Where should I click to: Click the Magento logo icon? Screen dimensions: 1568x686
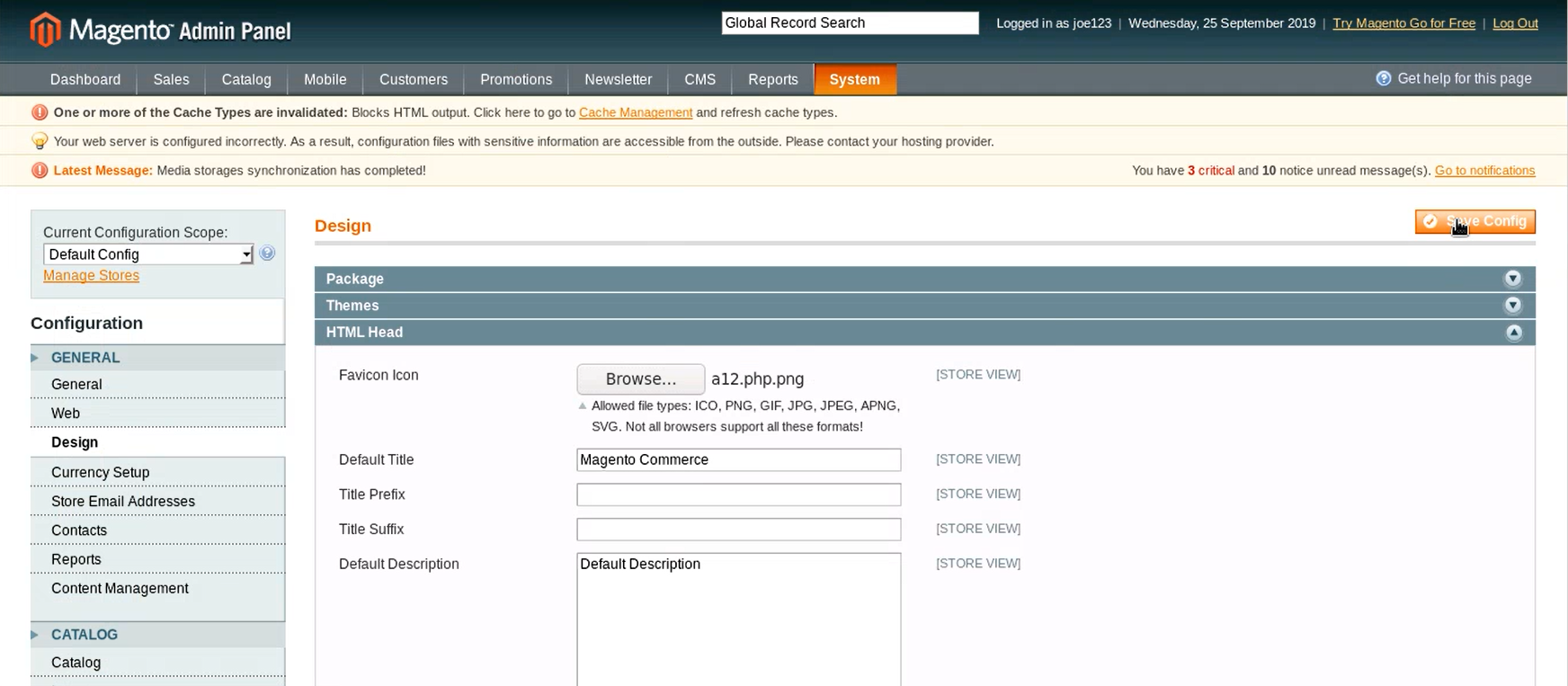pyautogui.click(x=45, y=30)
